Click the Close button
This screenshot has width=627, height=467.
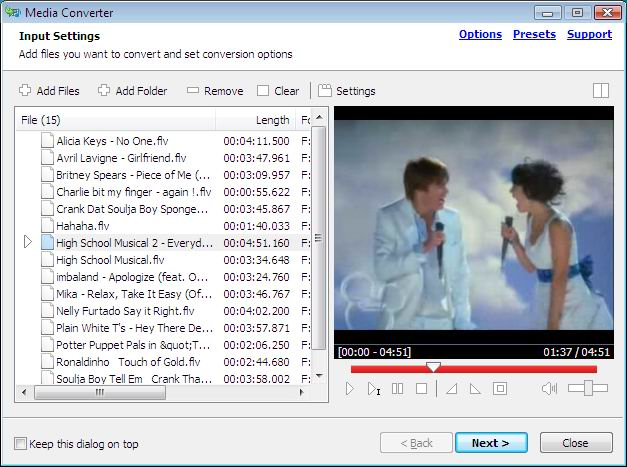click(576, 443)
